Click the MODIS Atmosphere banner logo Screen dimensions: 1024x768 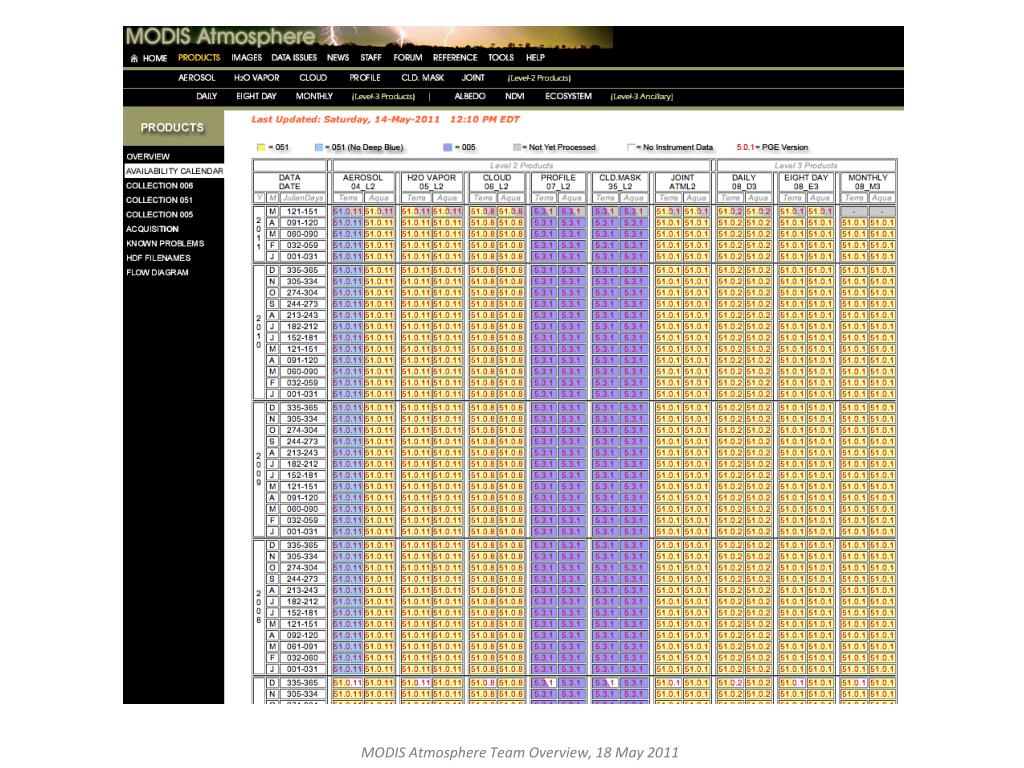[221, 37]
